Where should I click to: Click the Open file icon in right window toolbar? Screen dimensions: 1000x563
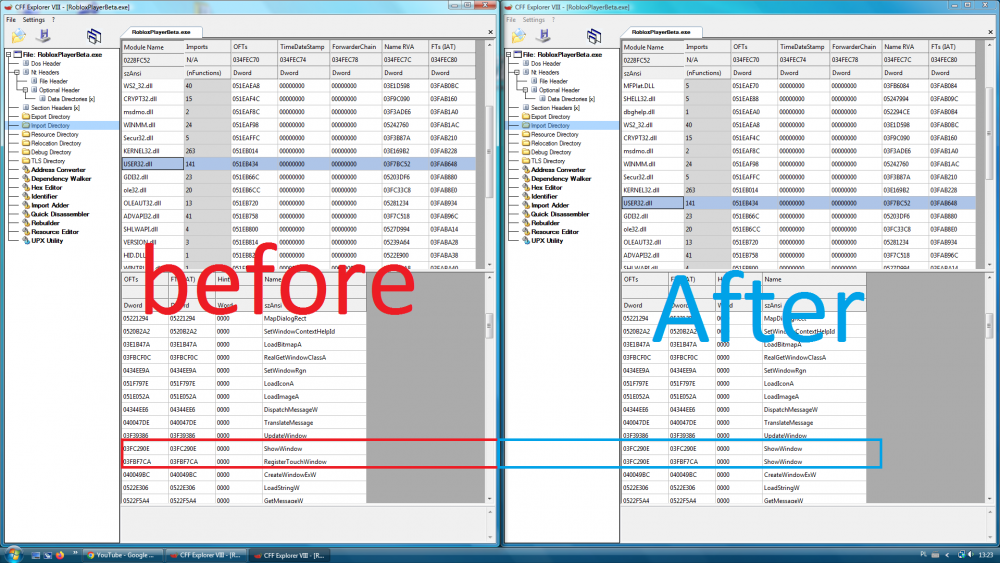click(x=519, y=37)
